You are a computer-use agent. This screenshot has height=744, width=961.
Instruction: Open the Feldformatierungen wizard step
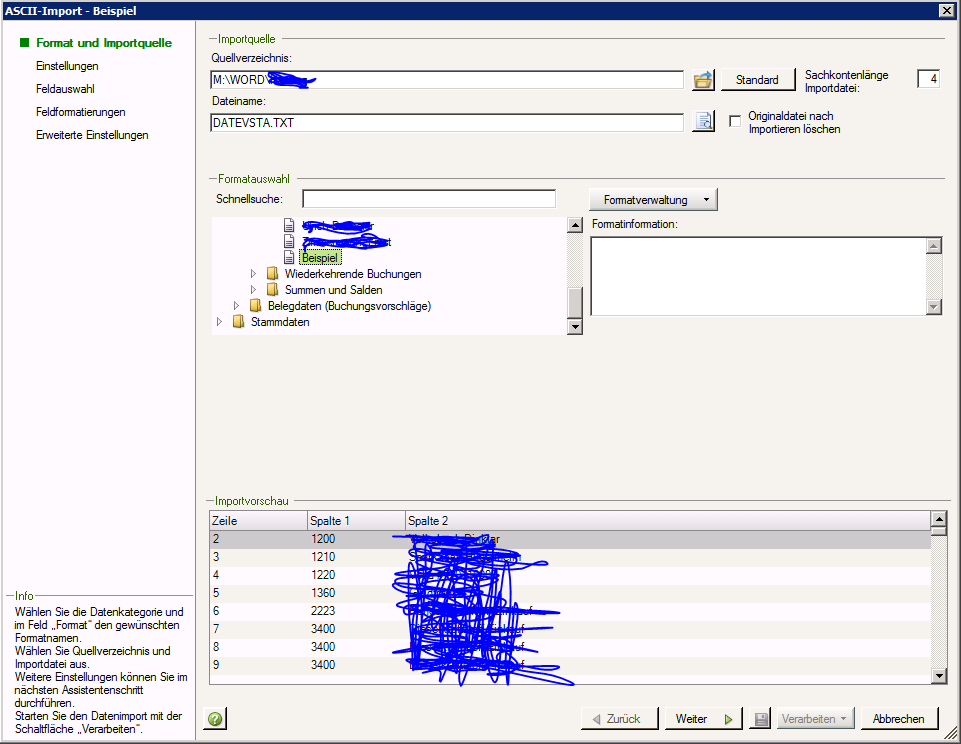pos(80,112)
